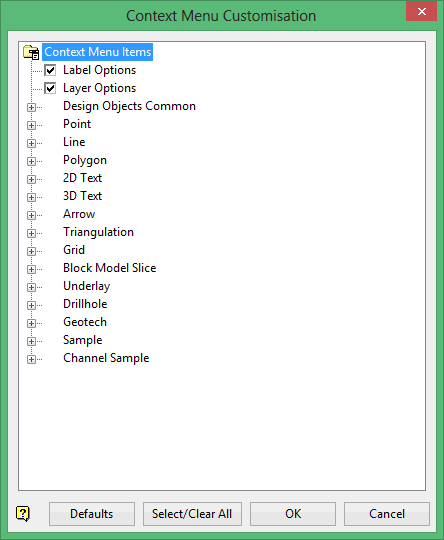444x540 pixels.
Task: Expand the Design Objects Common node
Action: click(31, 107)
